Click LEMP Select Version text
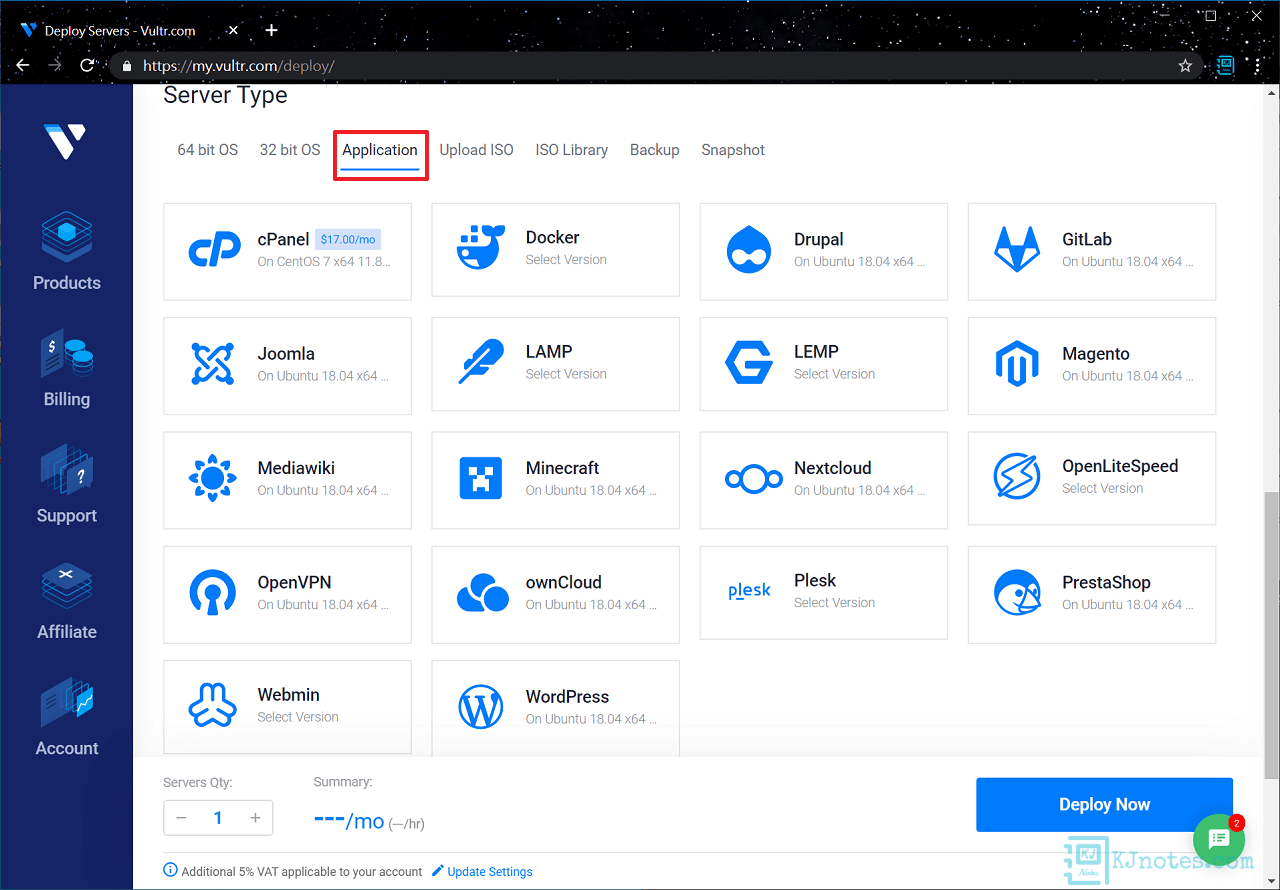Image resolution: width=1280 pixels, height=890 pixels. (x=834, y=374)
